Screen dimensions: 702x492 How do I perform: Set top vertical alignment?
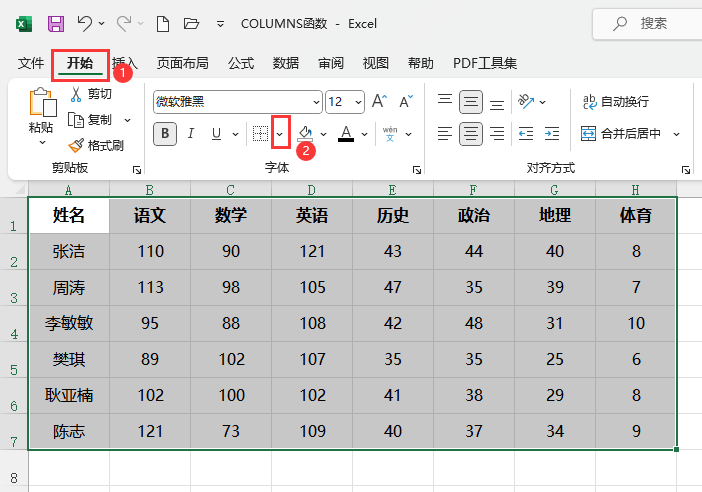[445, 101]
